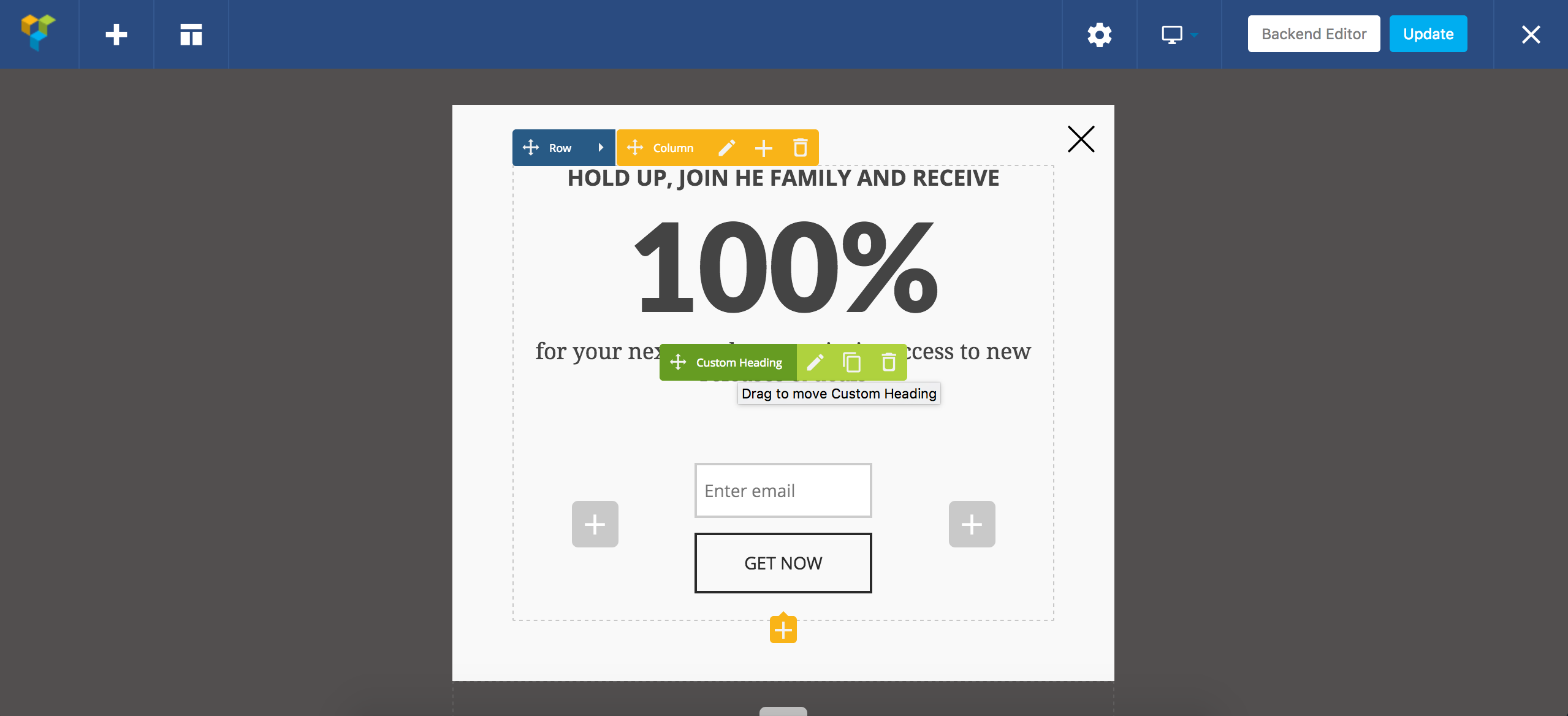The width and height of the screenshot is (1568, 716).
Task: Expand the Row settings panel
Action: (601, 148)
